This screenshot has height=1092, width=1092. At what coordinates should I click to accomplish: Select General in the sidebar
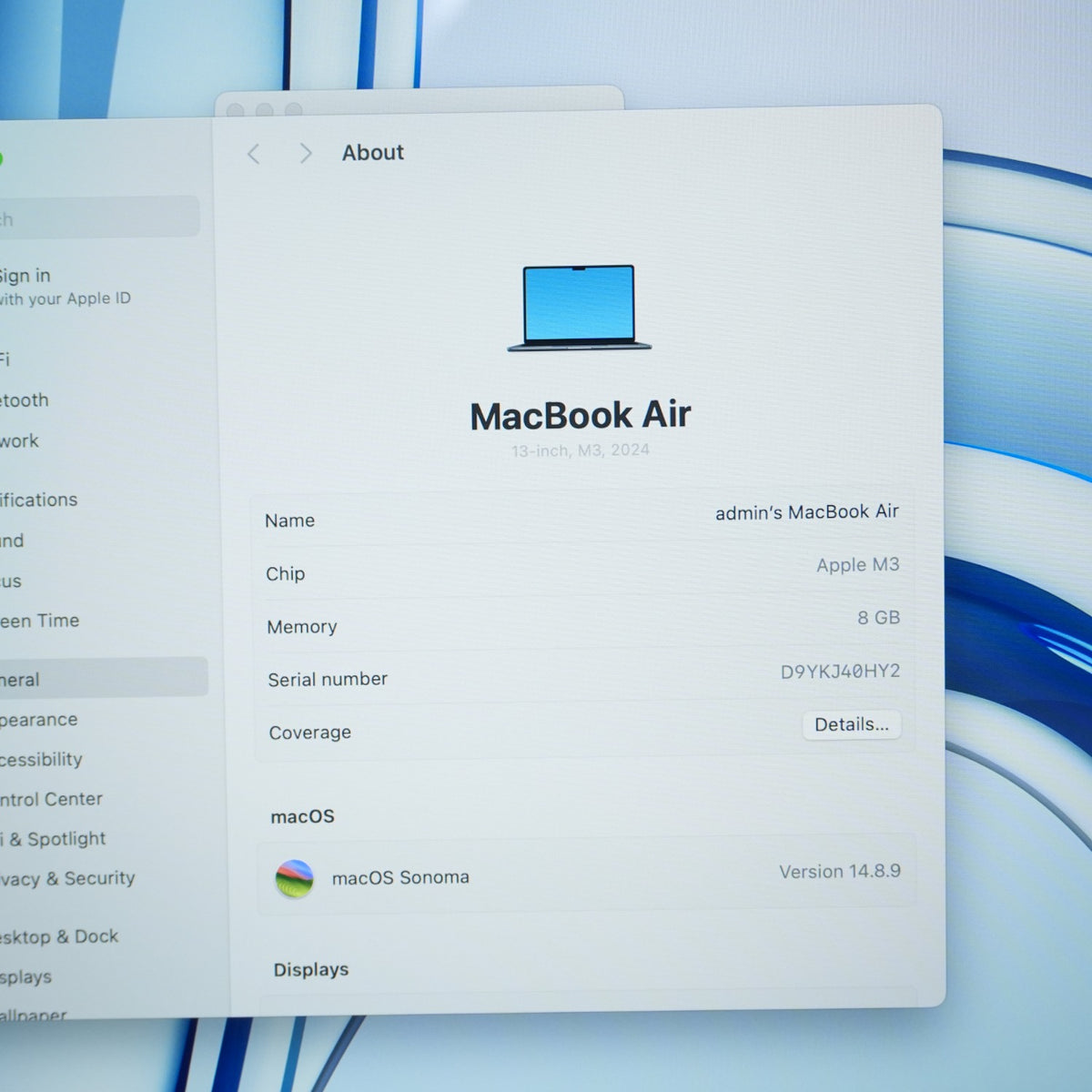click(102, 679)
